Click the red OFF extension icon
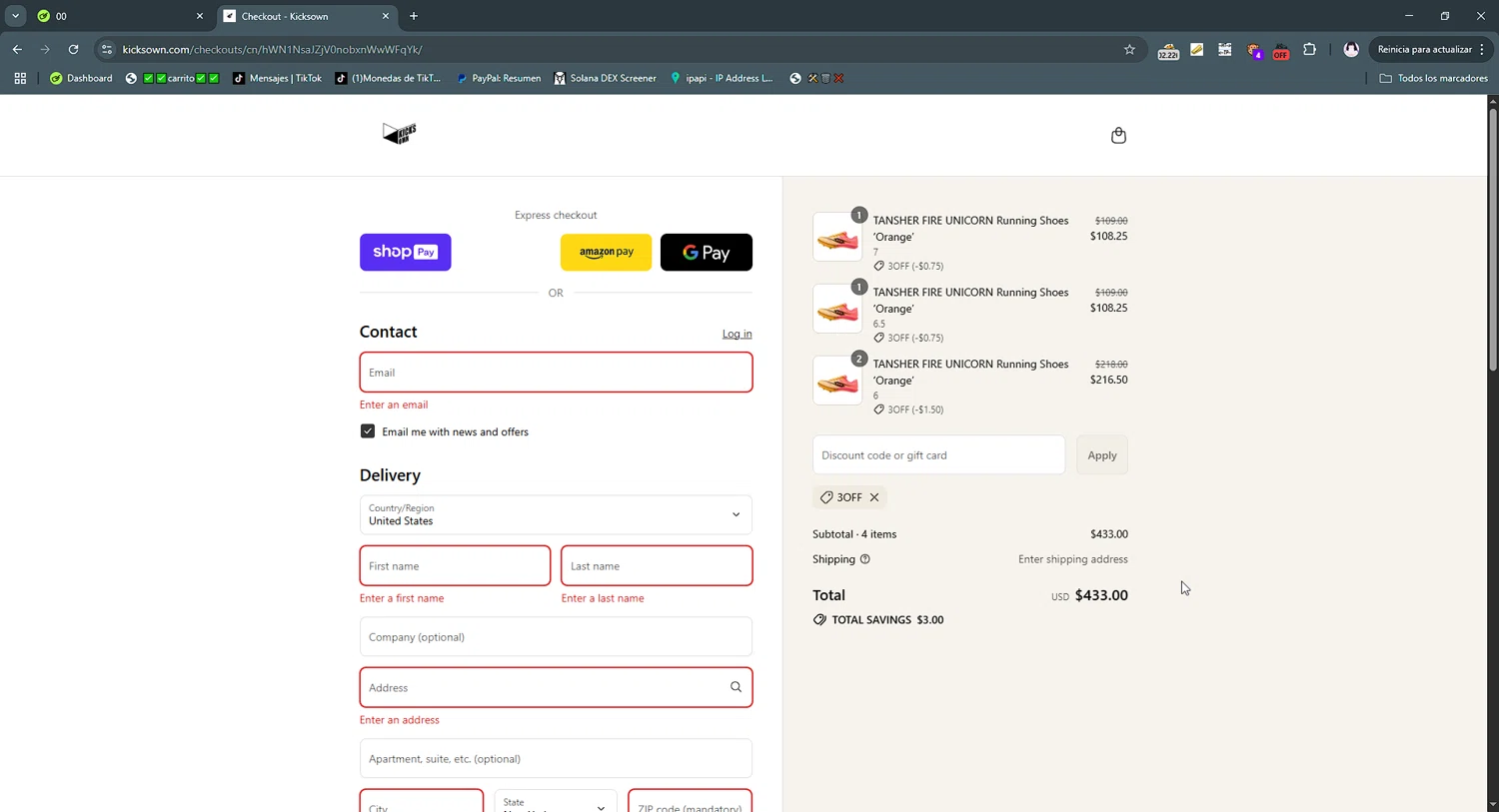 [1281, 50]
